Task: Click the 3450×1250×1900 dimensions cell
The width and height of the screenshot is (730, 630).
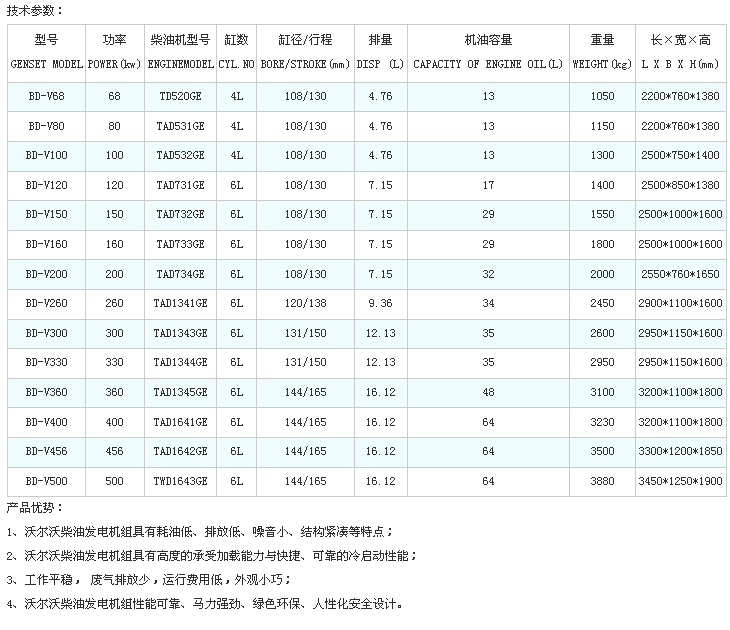Action: click(680, 481)
